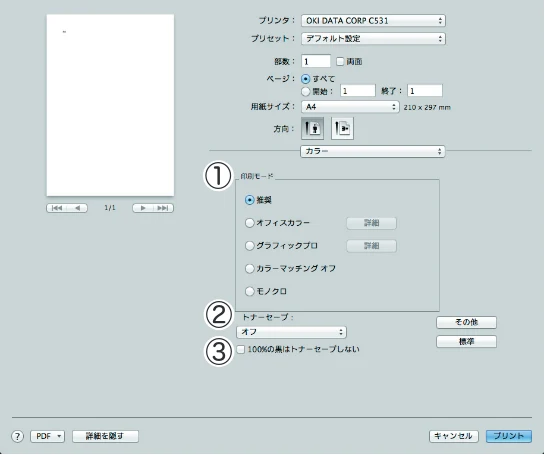The height and width of the screenshot is (455, 545).
Task: Click the 開始 start page field
Action: [x=358, y=91]
